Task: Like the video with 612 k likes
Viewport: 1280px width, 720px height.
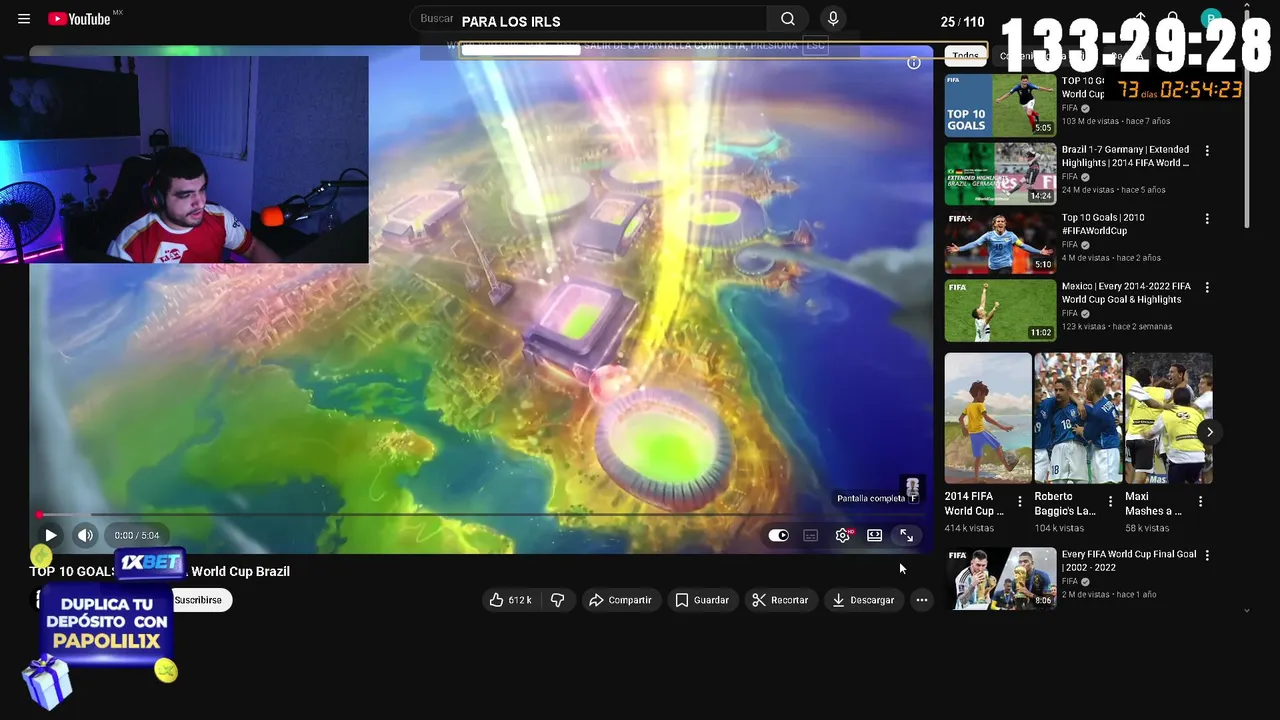Action: pyautogui.click(x=510, y=600)
